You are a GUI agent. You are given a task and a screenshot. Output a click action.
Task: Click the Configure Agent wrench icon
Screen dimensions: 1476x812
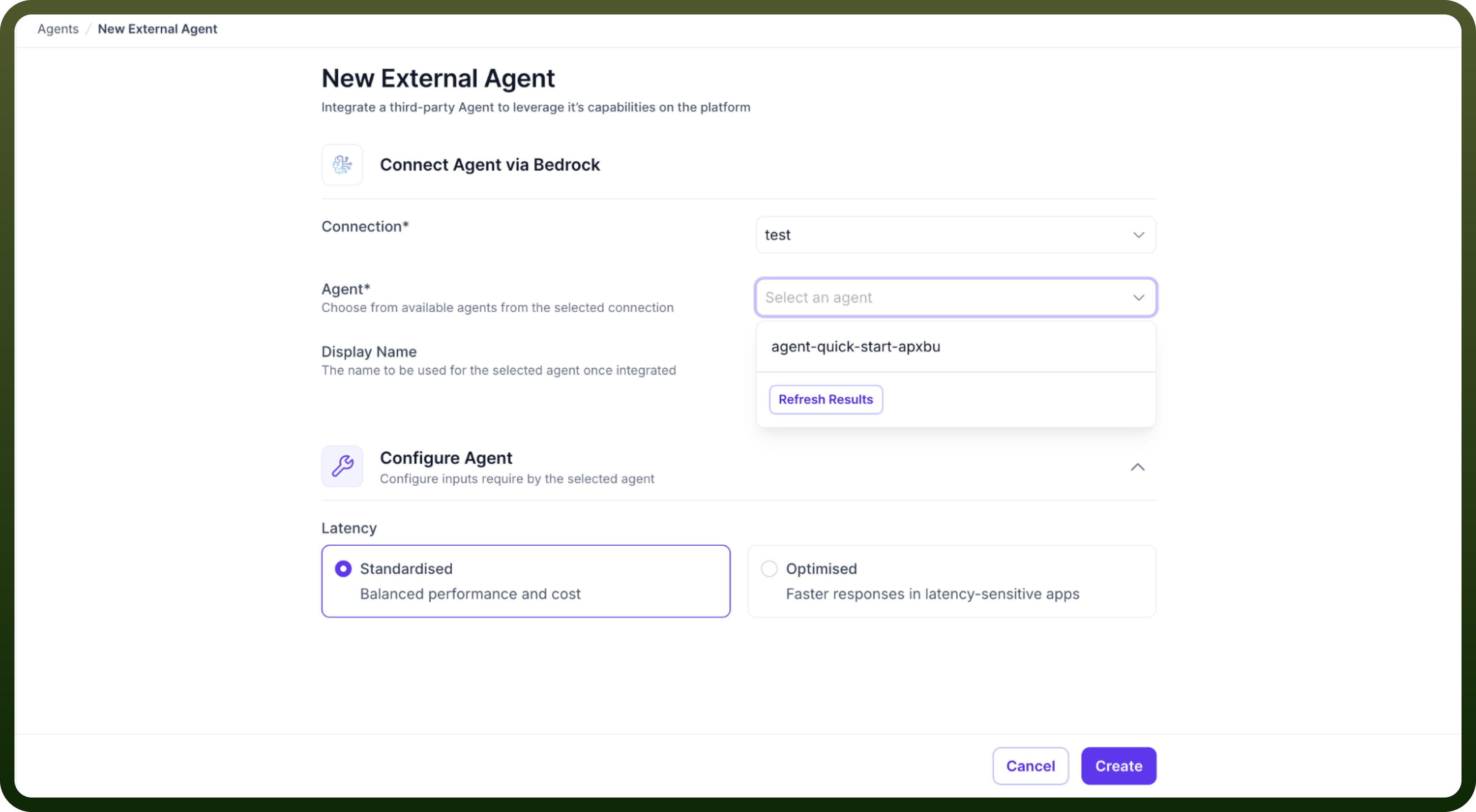tap(342, 466)
